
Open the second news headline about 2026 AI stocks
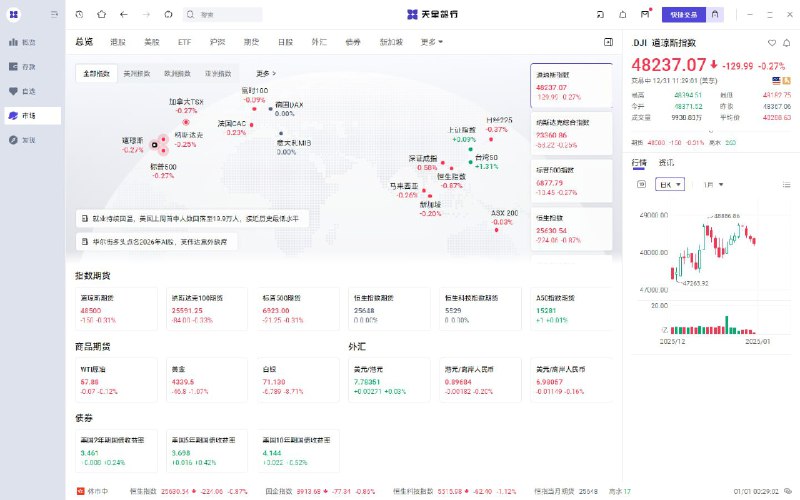157,241
